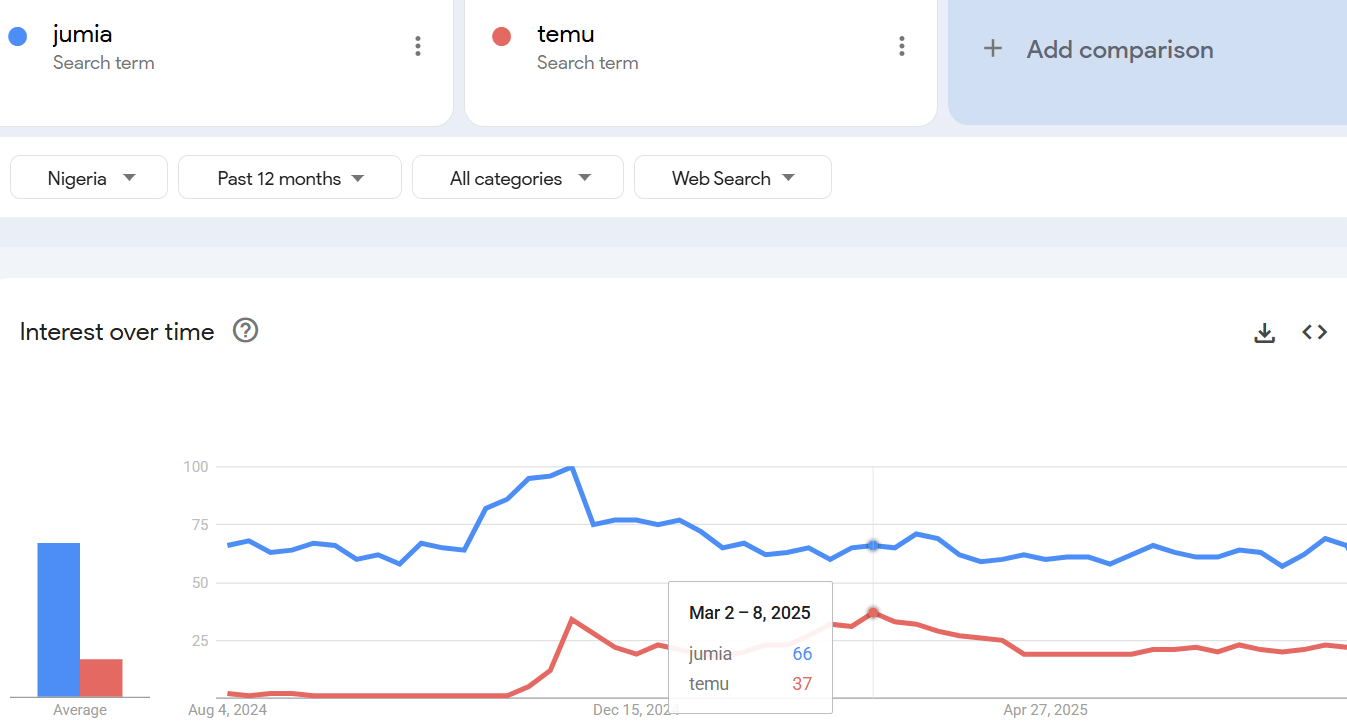This screenshot has height=728, width=1347.
Task: Click the red temu color dot
Action: [502, 36]
